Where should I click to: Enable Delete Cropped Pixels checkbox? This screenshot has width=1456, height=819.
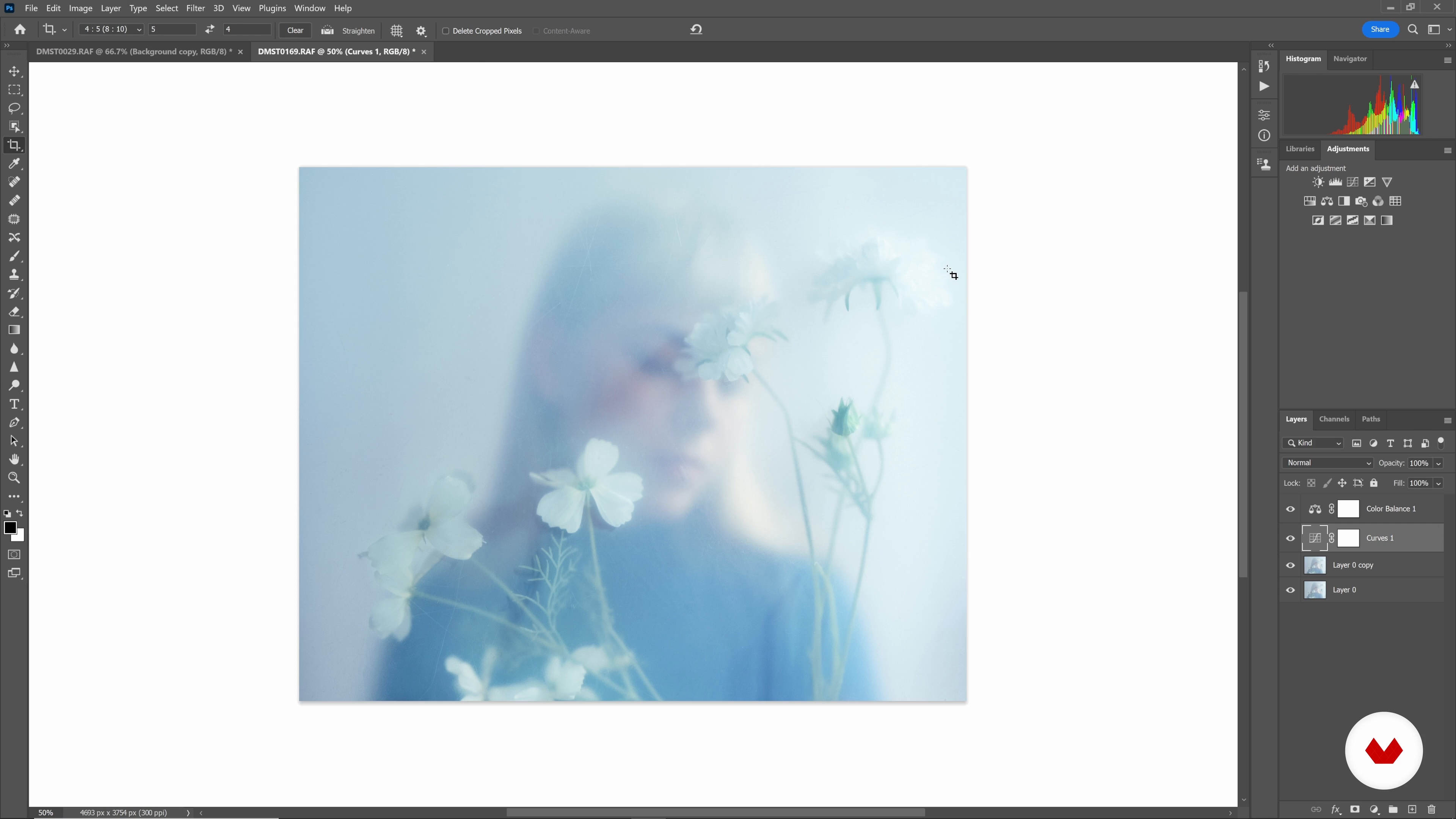tap(446, 31)
